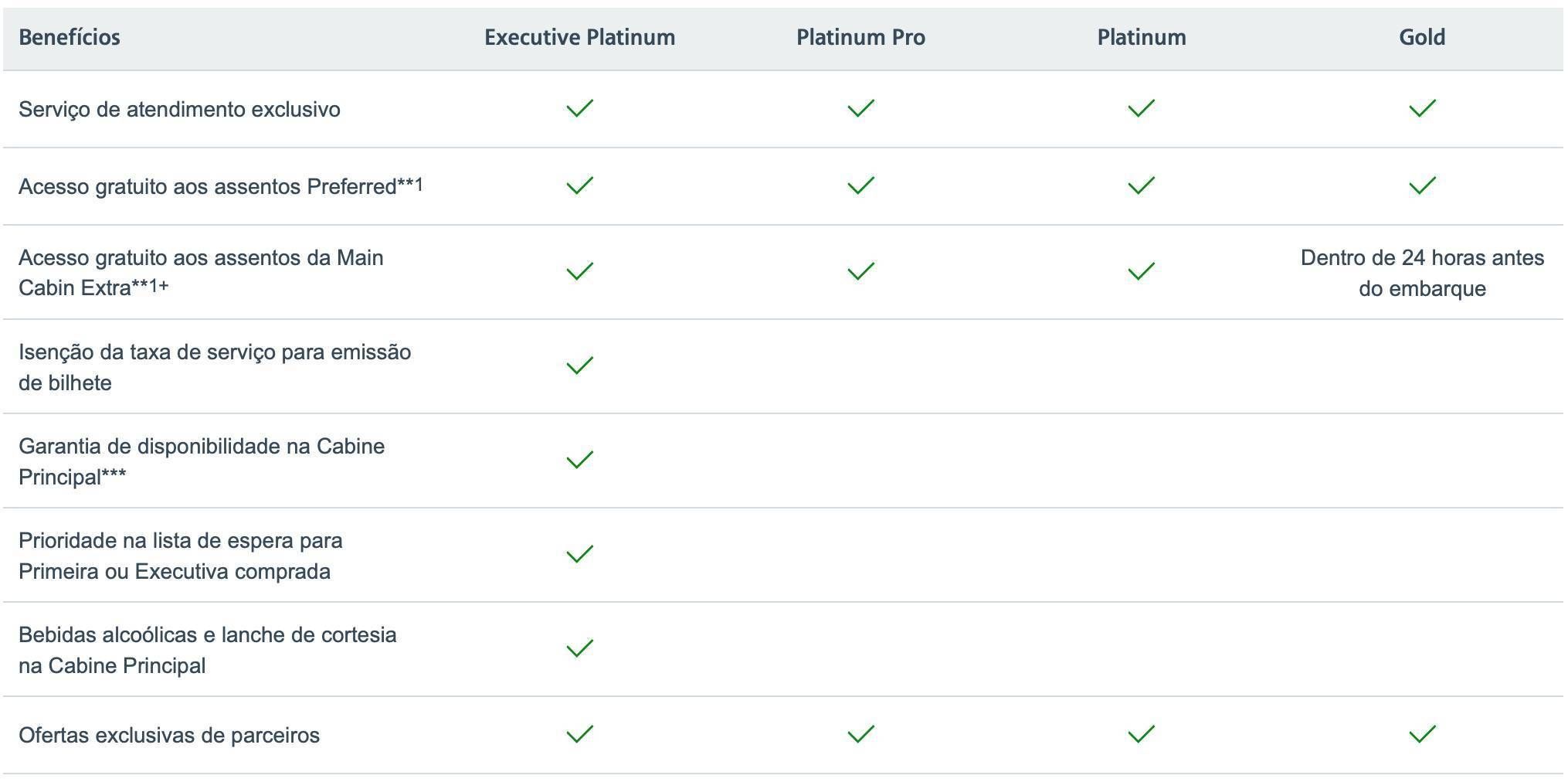This screenshot has height=782, width=1568.
Task: Click Gold checkmark for Serviço de atendimento exclusivo
Action: coord(1422,108)
